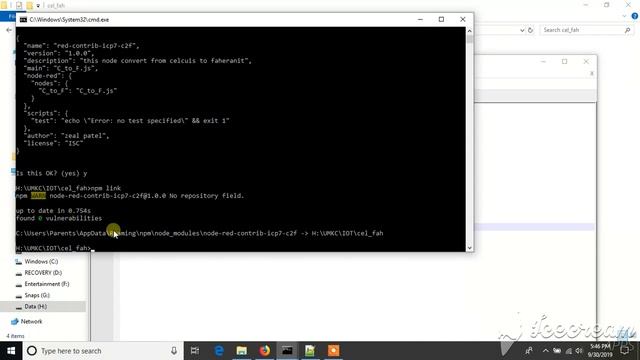Open Explorer help question mark icon

[x=635, y=16]
